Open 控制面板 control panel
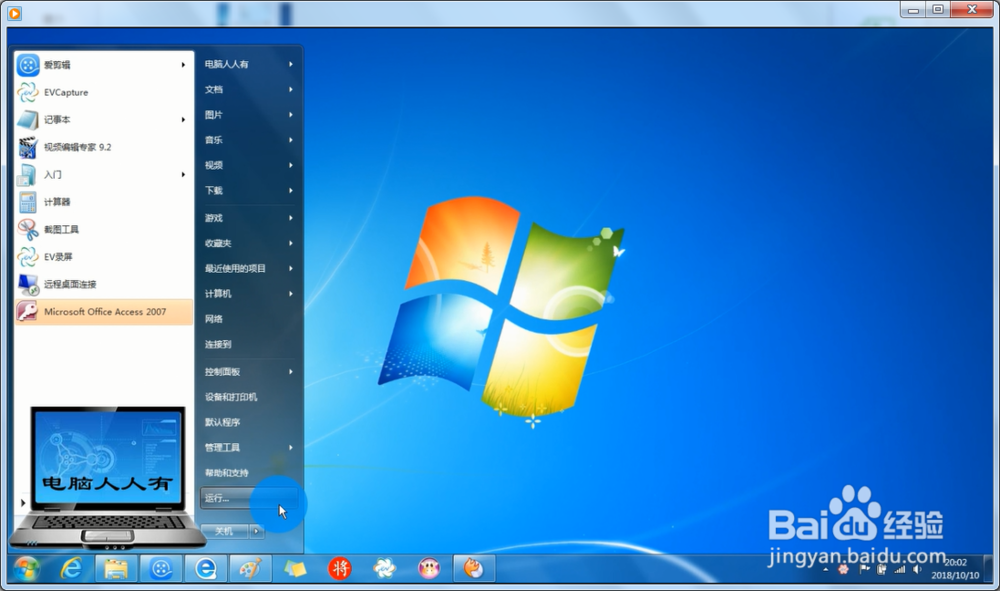The image size is (1000, 591). point(249,372)
